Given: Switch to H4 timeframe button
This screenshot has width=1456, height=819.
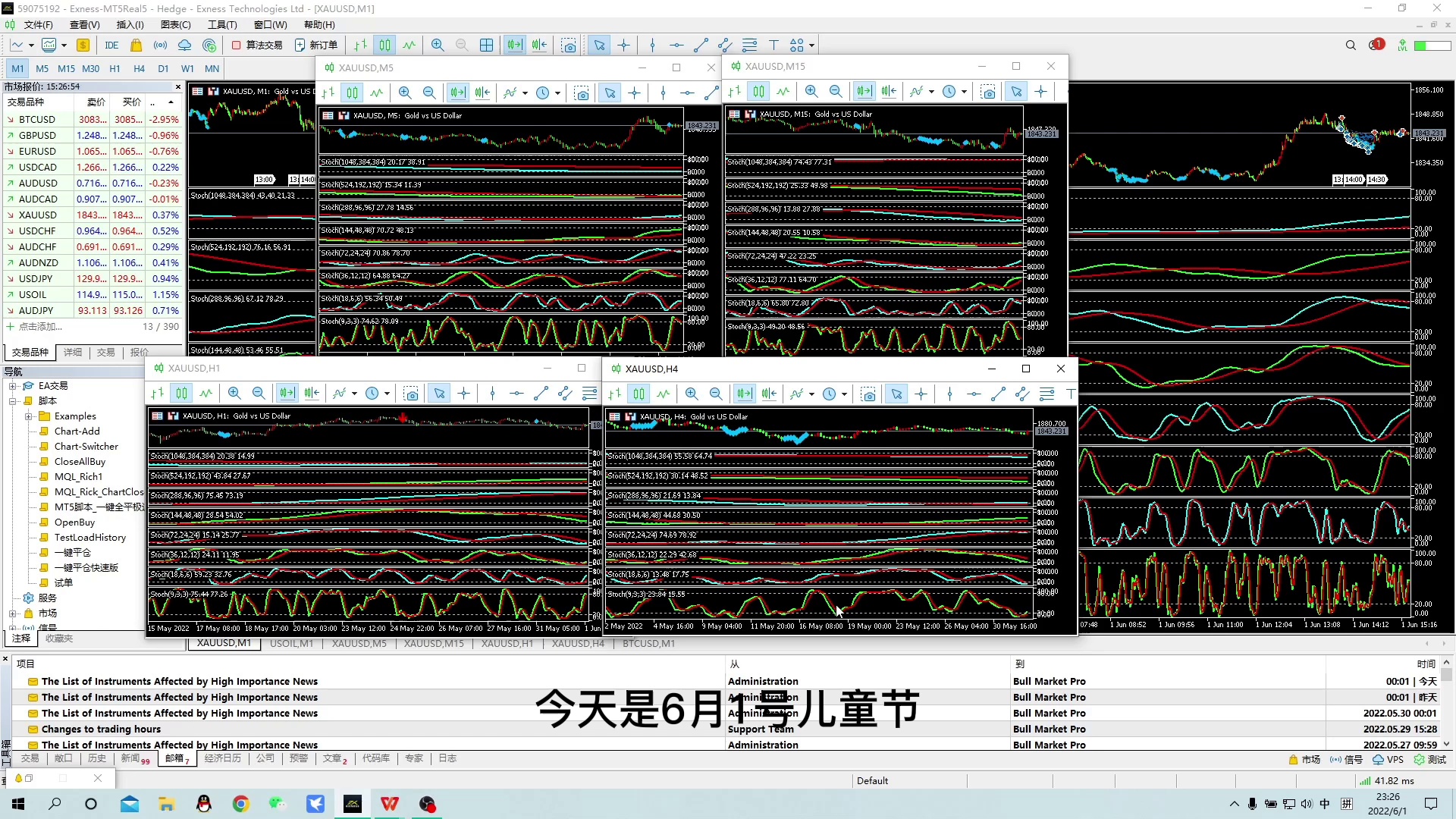Looking at the screenshot, I should [139, 68].
